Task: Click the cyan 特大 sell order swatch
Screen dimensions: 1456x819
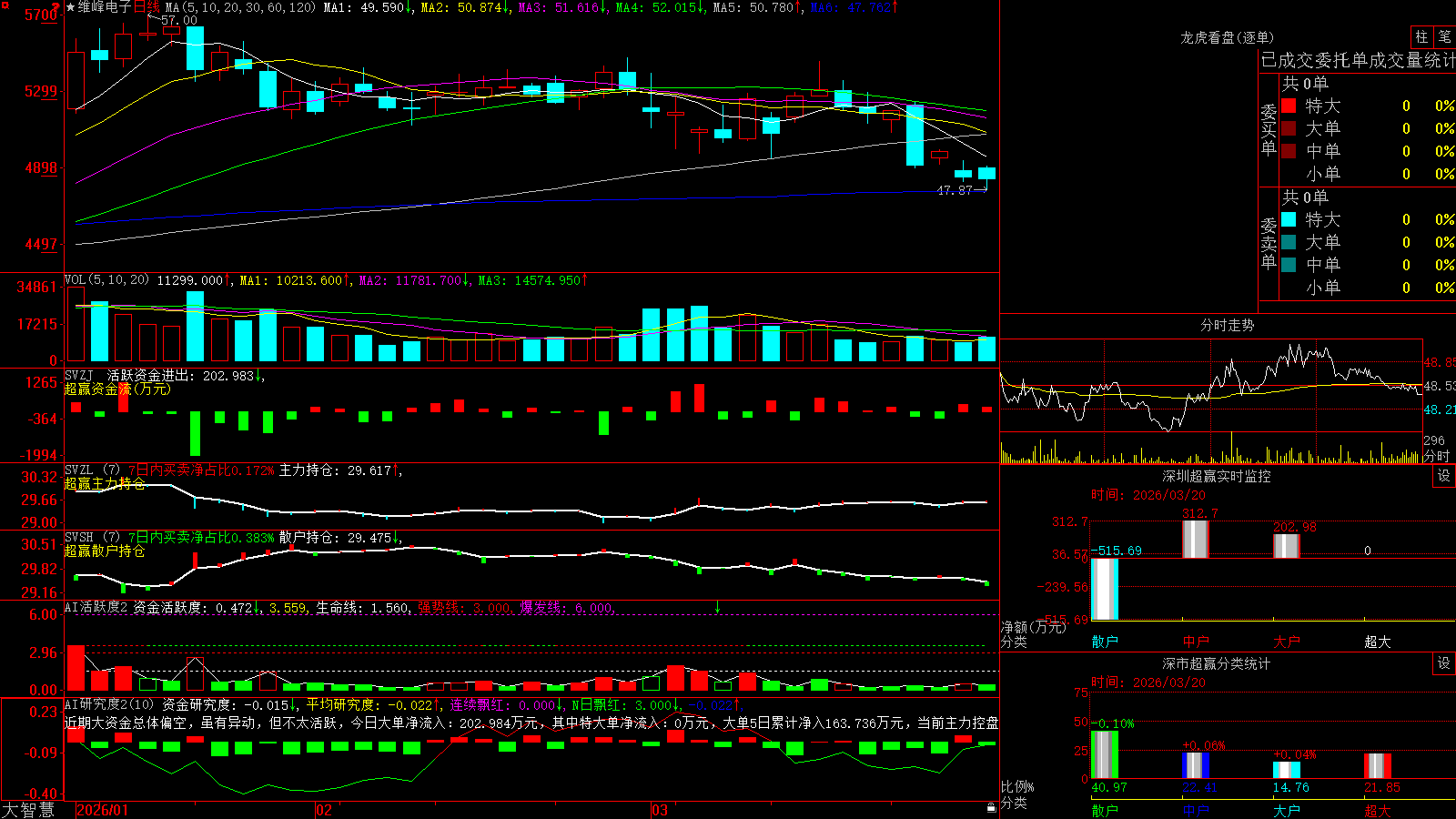Action: point(1289,219)
